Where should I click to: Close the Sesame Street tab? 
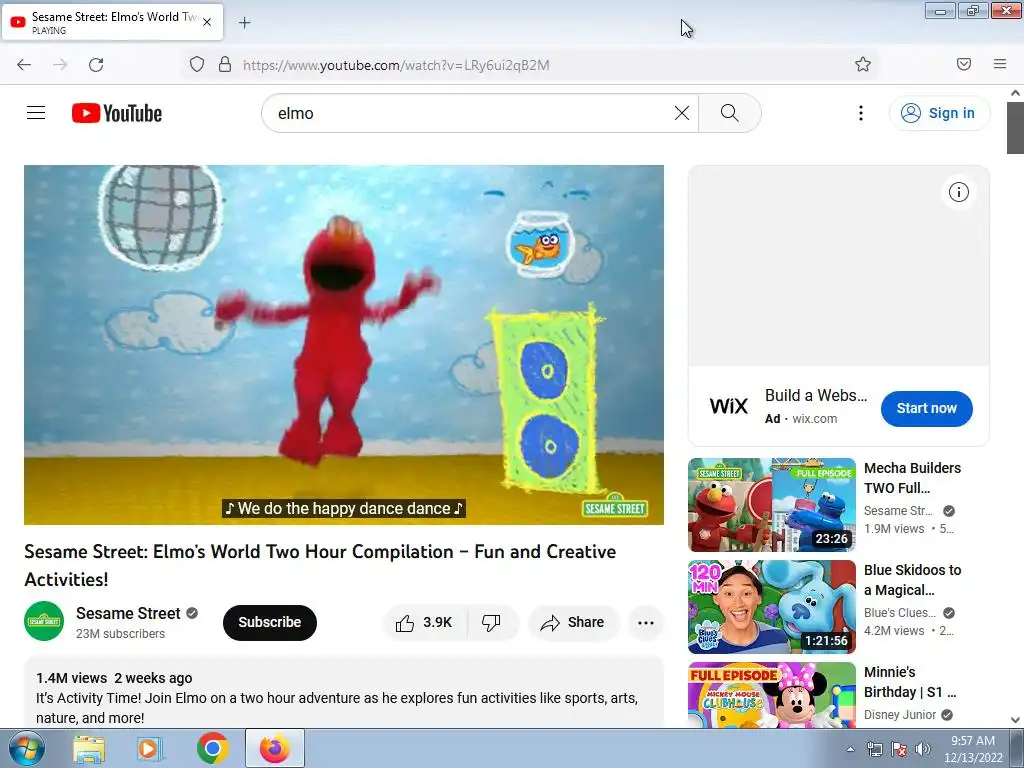click(x=207, y=22)
